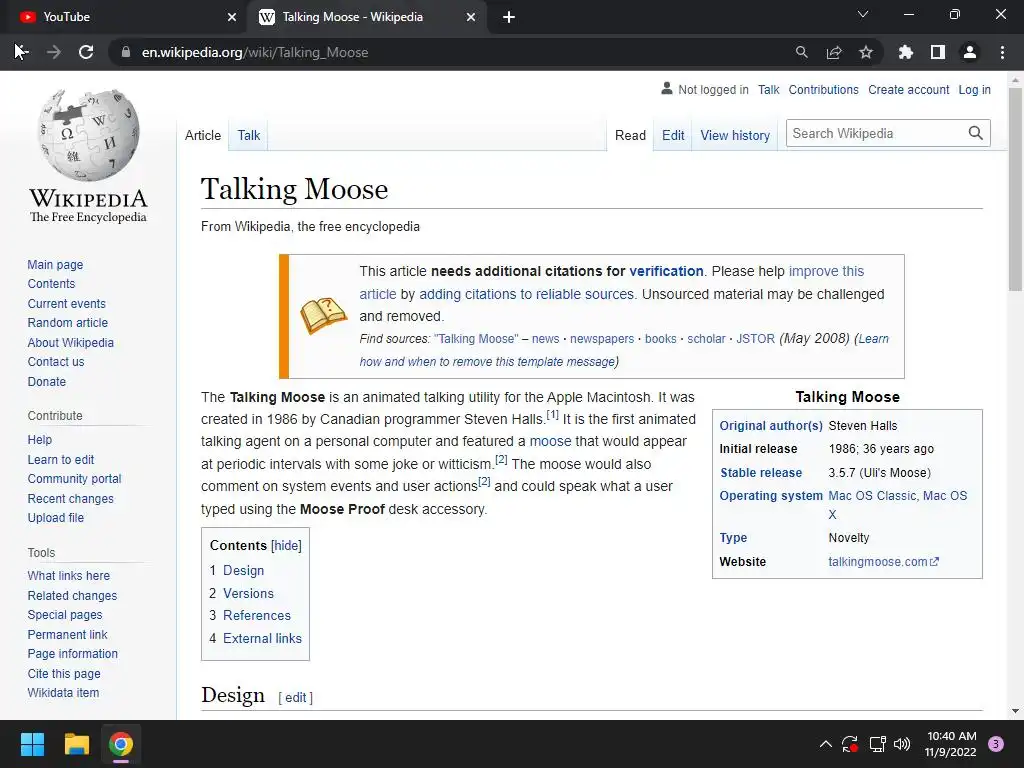Viewport: 1024px width, 768px height.
Task: Open Contributions link at top
Action: (x=824, y=89)
